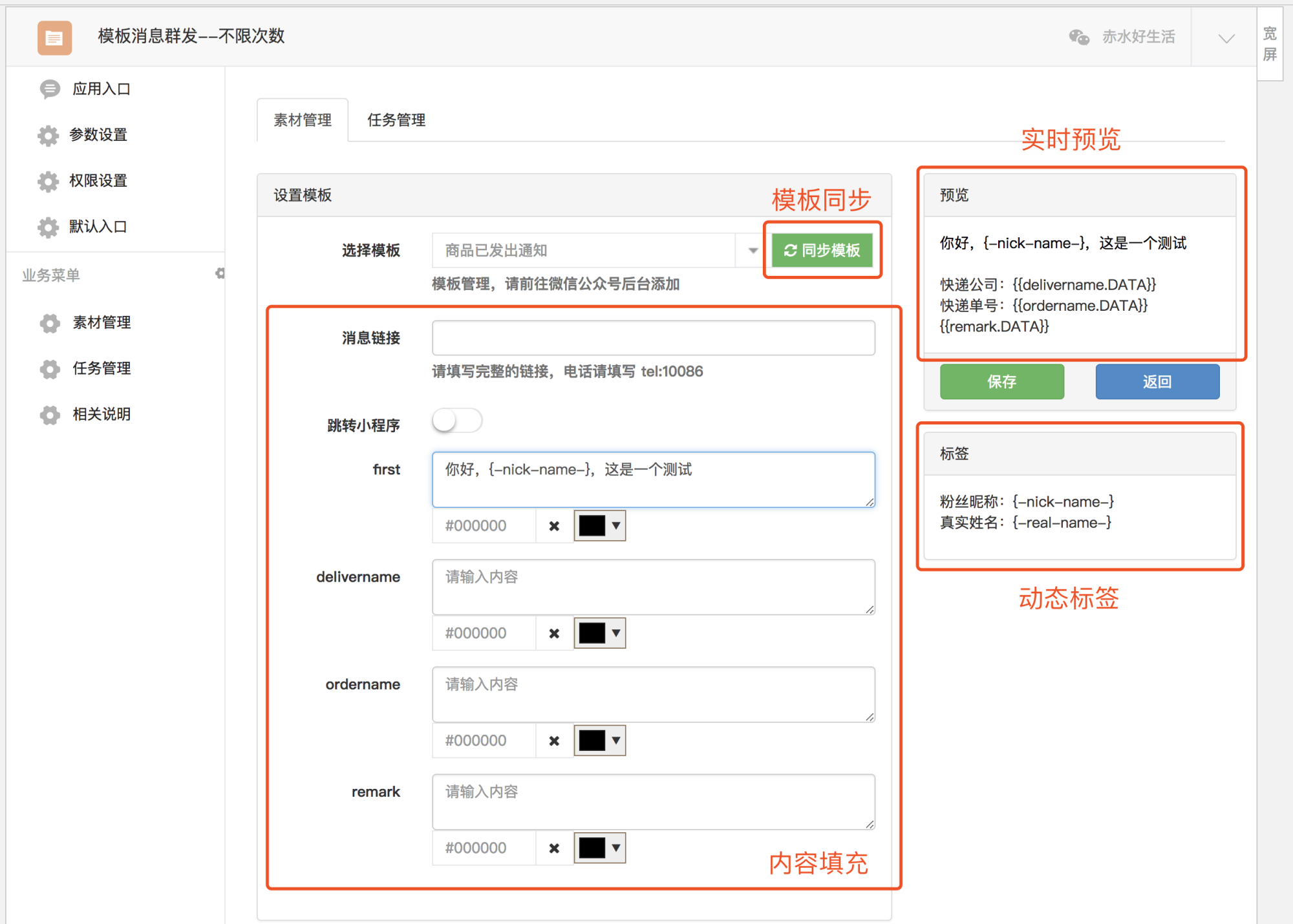Open the ordername black color swatch
Screen dimensions: 1293x924
click(x=592, y=740)
